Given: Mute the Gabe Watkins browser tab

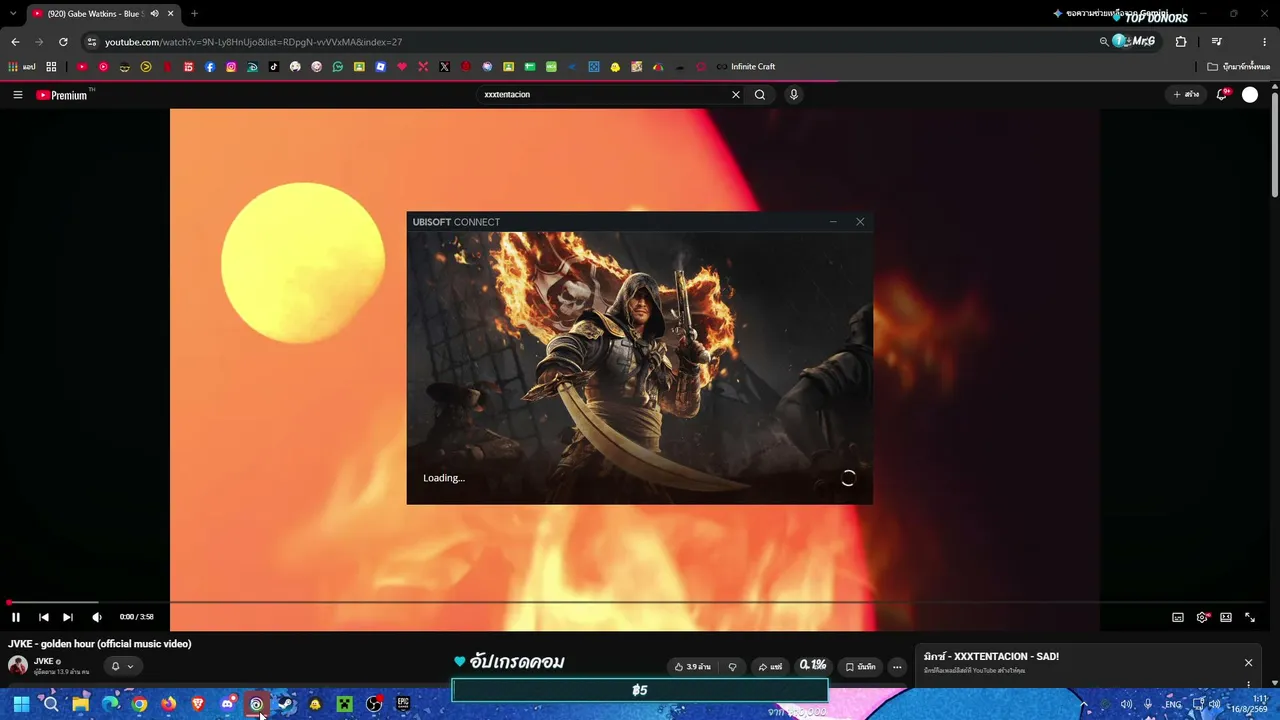Looking at the screenshot, I should (154, 14).
